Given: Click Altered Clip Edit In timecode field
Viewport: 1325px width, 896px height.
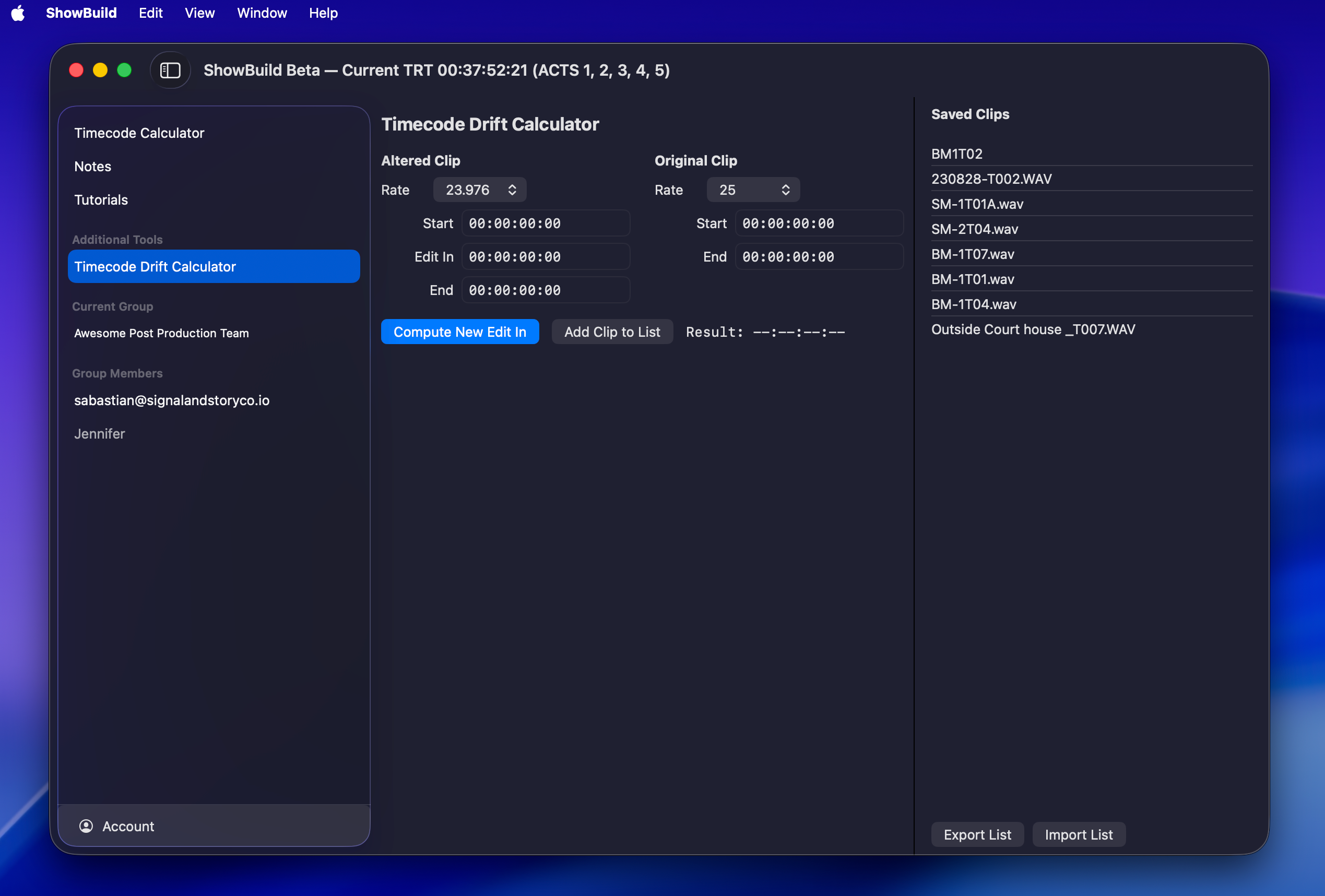Looking at the screenshot, I should pyautogui.click(x=545, y=257).
